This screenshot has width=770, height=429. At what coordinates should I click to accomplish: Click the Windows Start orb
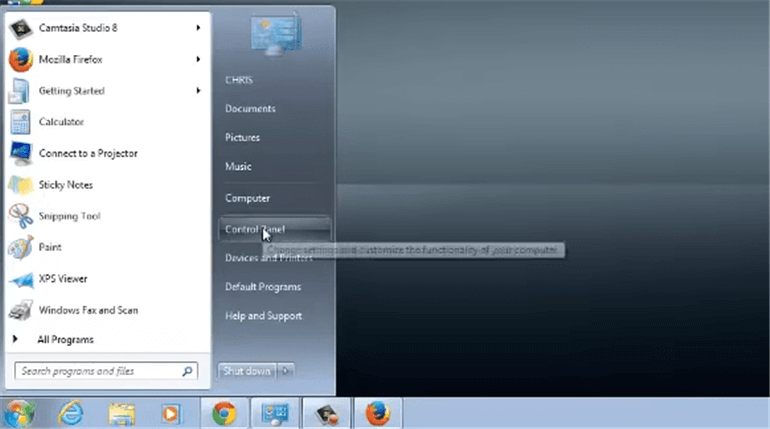click(x=19, y=413)
